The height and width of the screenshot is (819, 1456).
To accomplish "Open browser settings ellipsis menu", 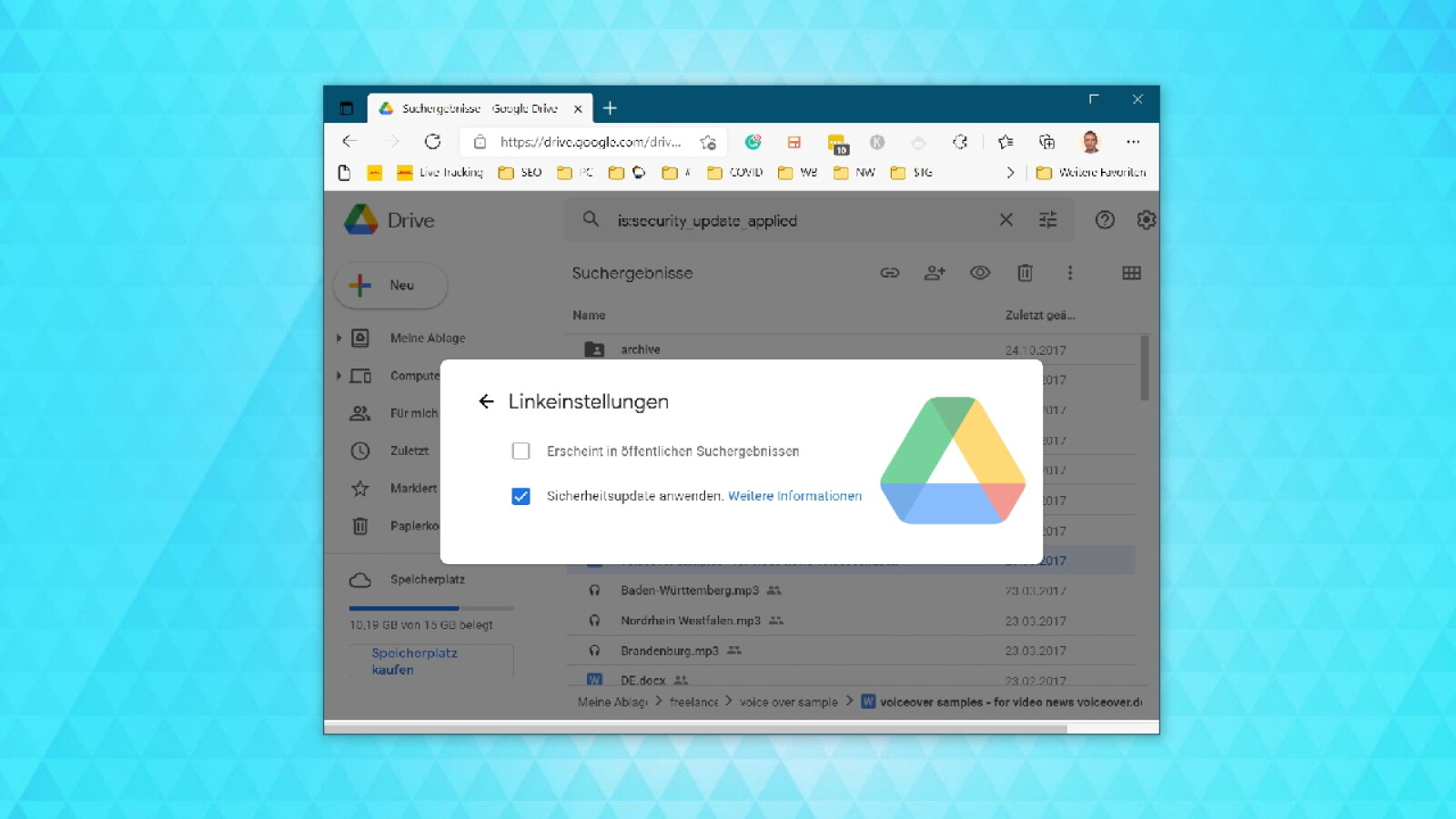I will click(1133, 142).
